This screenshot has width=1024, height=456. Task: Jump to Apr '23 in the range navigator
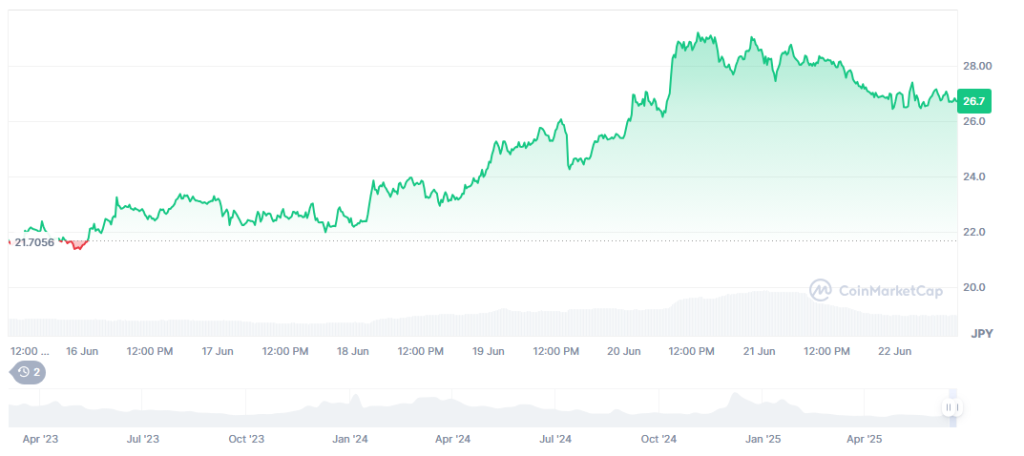pyautogui.click(x=39, y=438)
